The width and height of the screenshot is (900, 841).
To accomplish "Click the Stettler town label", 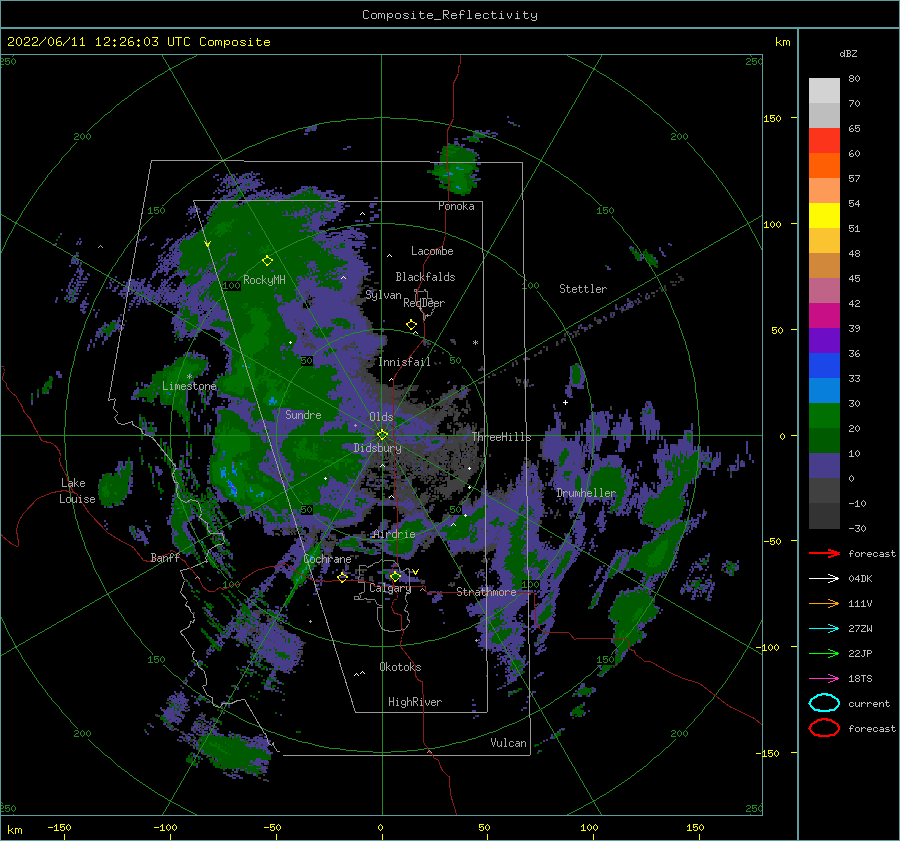I will (583, 289).
